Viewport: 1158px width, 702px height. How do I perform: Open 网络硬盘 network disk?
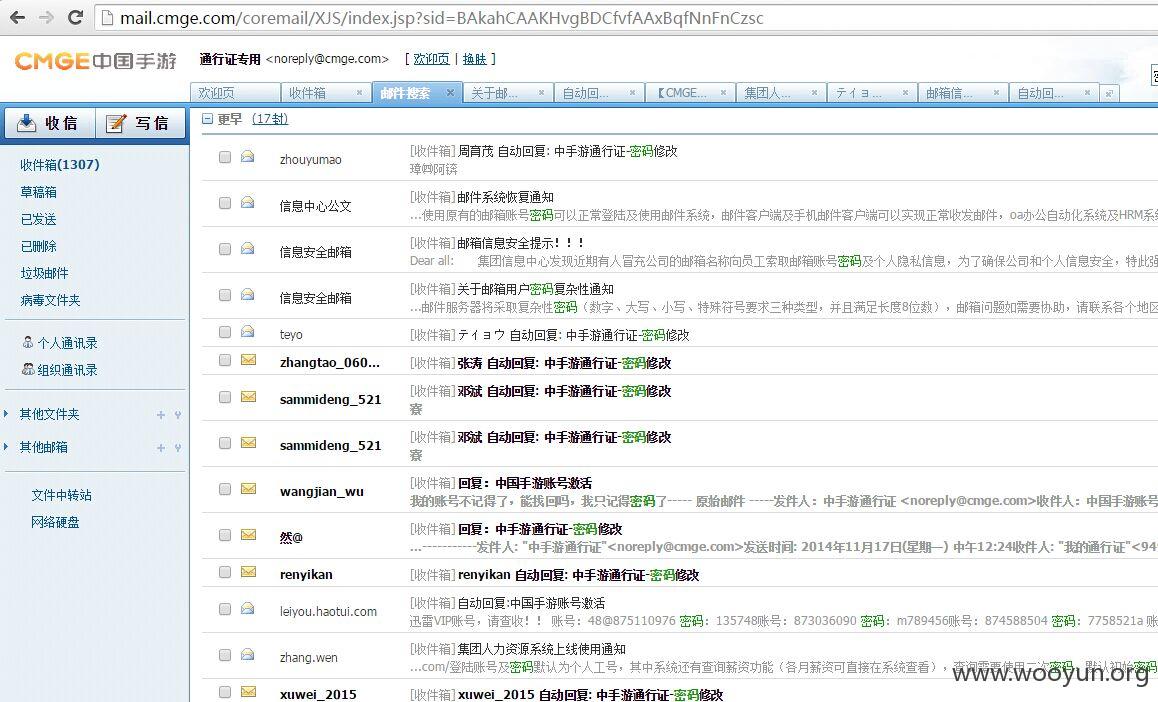[55, 523]
